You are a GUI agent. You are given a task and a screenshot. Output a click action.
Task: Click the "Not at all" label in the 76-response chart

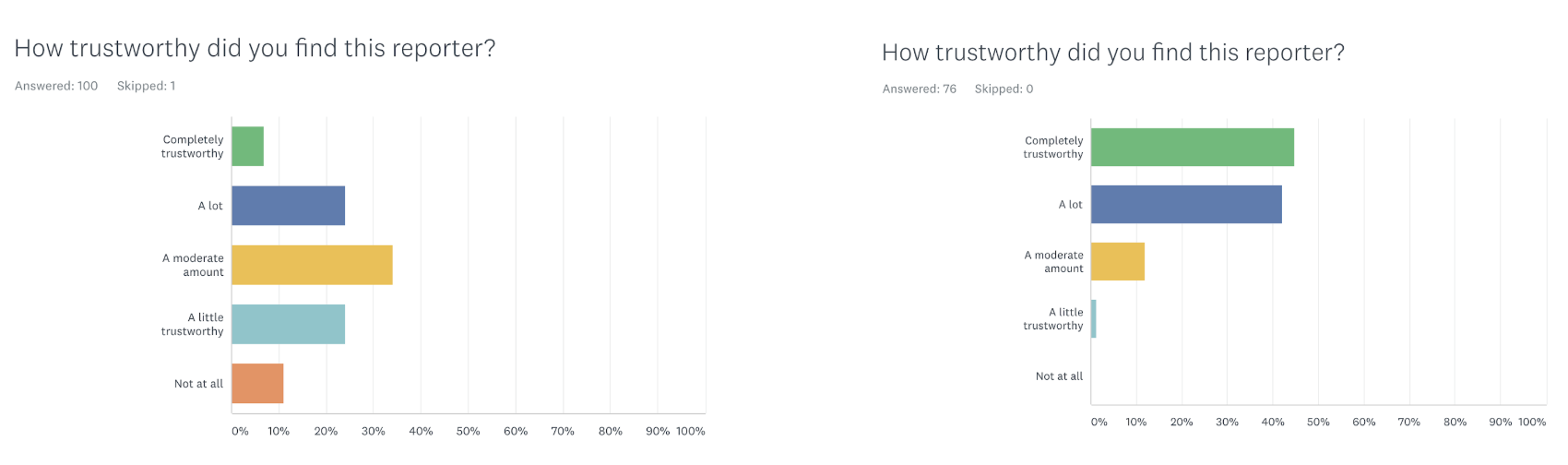coord(1059,376)
